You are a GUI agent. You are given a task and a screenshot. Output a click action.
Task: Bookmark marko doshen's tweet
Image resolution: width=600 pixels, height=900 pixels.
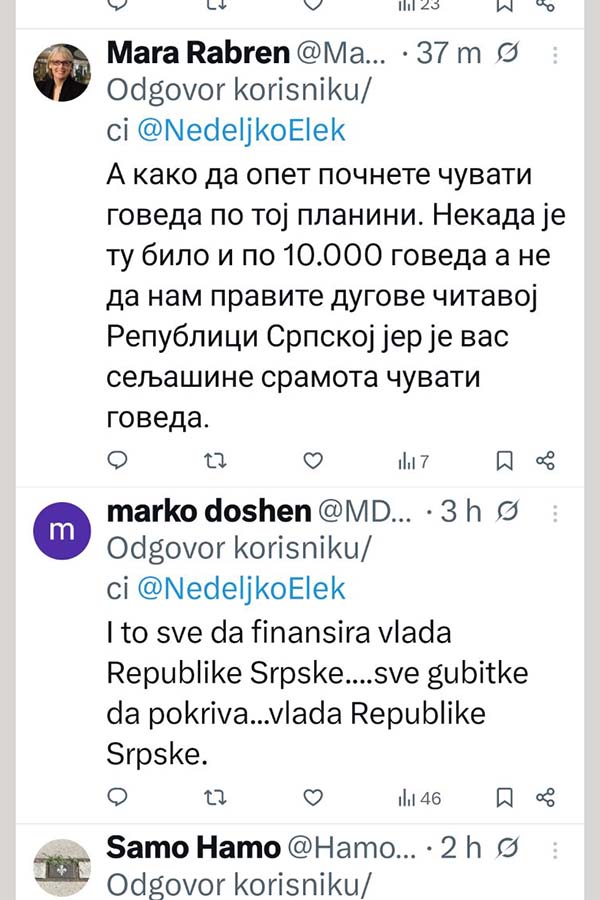pyautogui.click(x=506, y=797)
